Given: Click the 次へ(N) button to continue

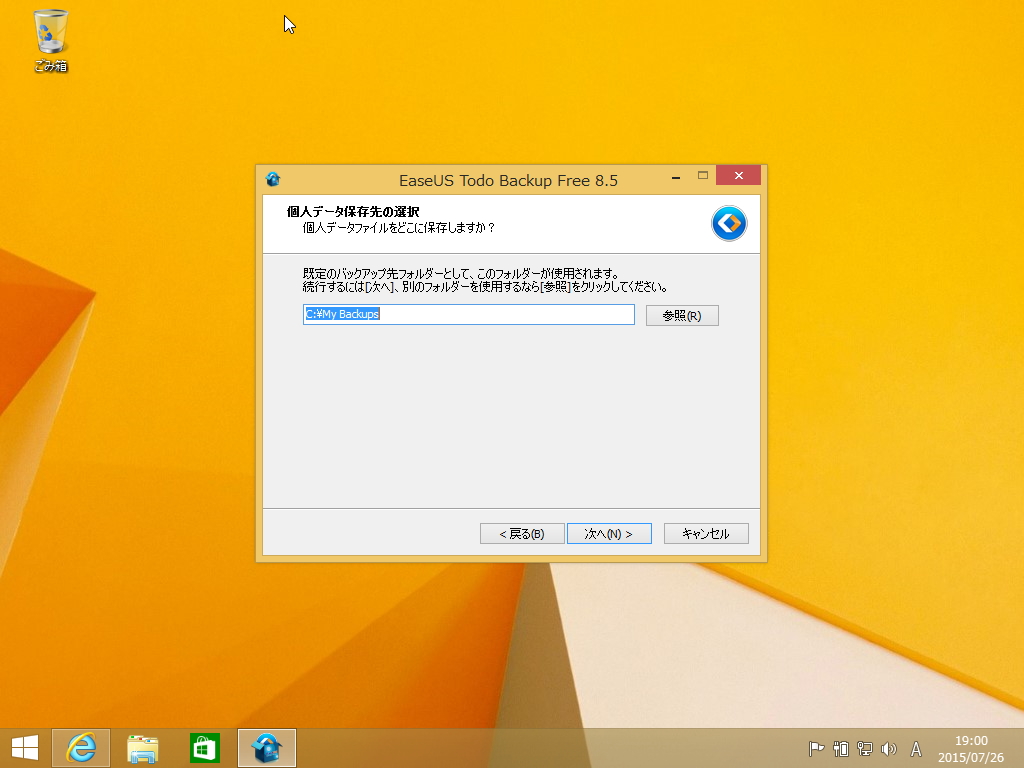Looking at the screenshot, I should [609, 533].
